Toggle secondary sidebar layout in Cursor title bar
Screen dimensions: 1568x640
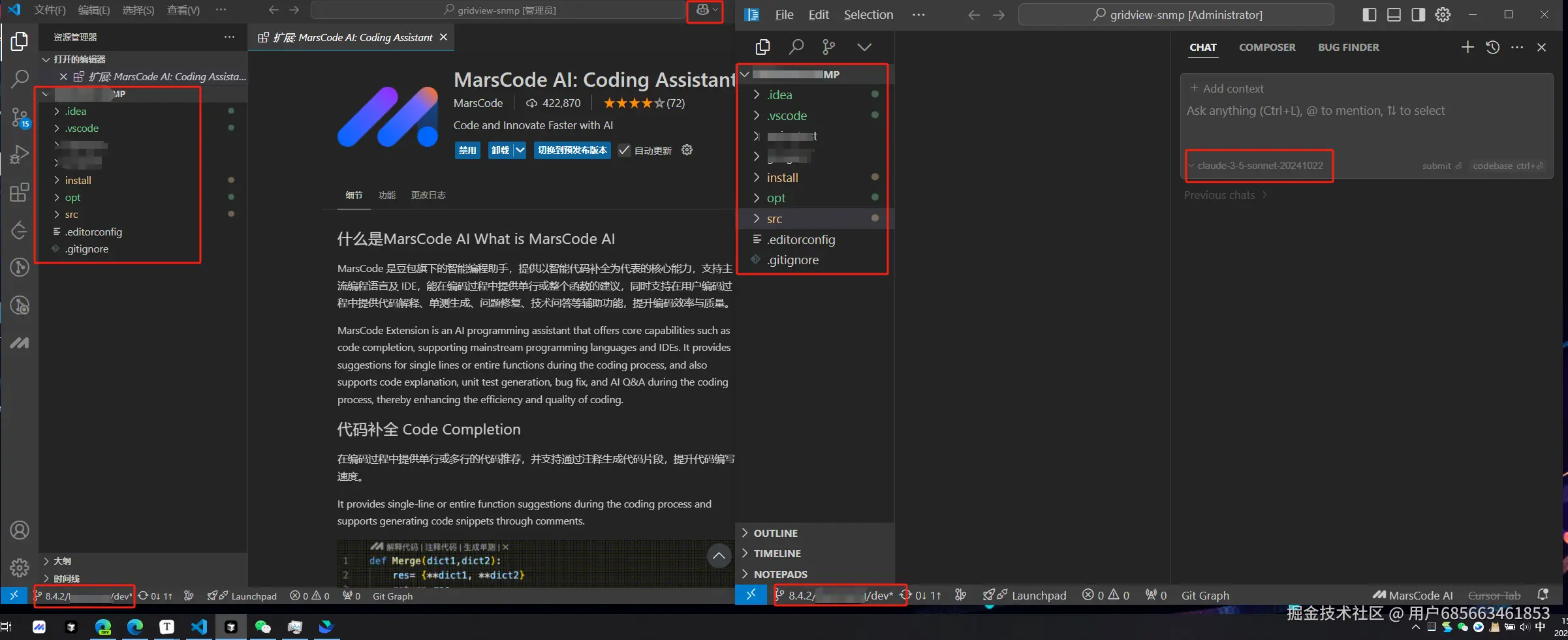[x=1418, y=14]
